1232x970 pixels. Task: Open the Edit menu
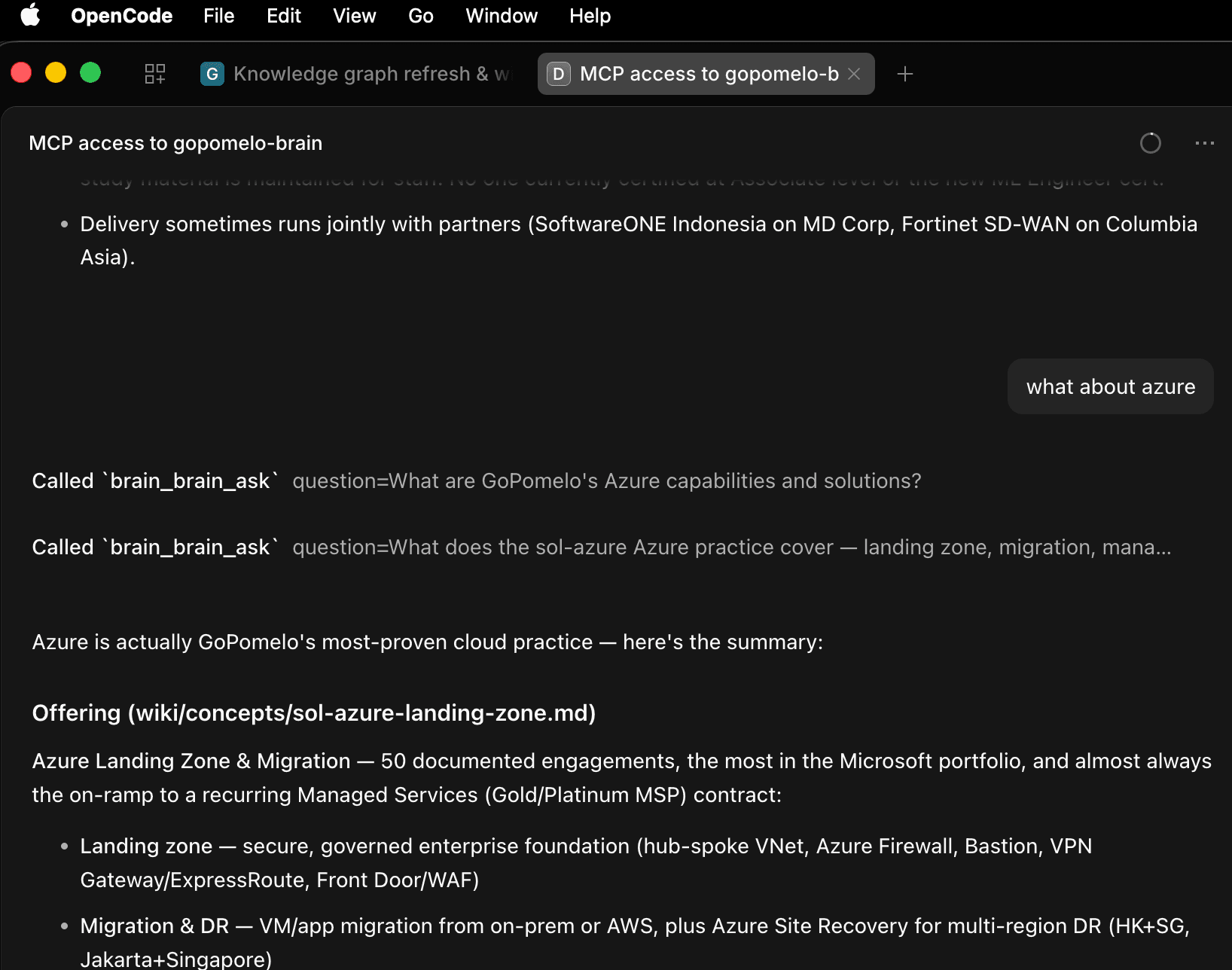click(x=284, y=16)
